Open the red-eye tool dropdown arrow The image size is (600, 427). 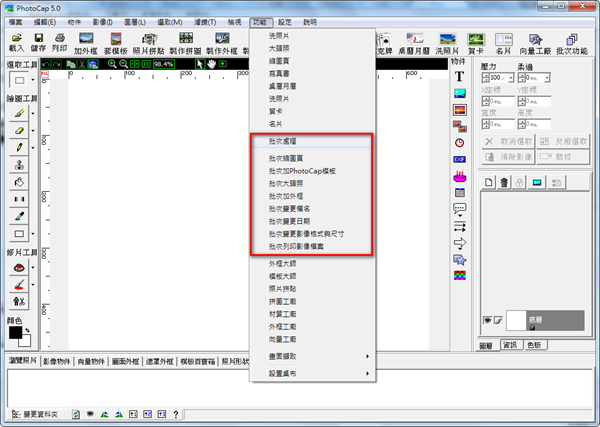point(33,267)
